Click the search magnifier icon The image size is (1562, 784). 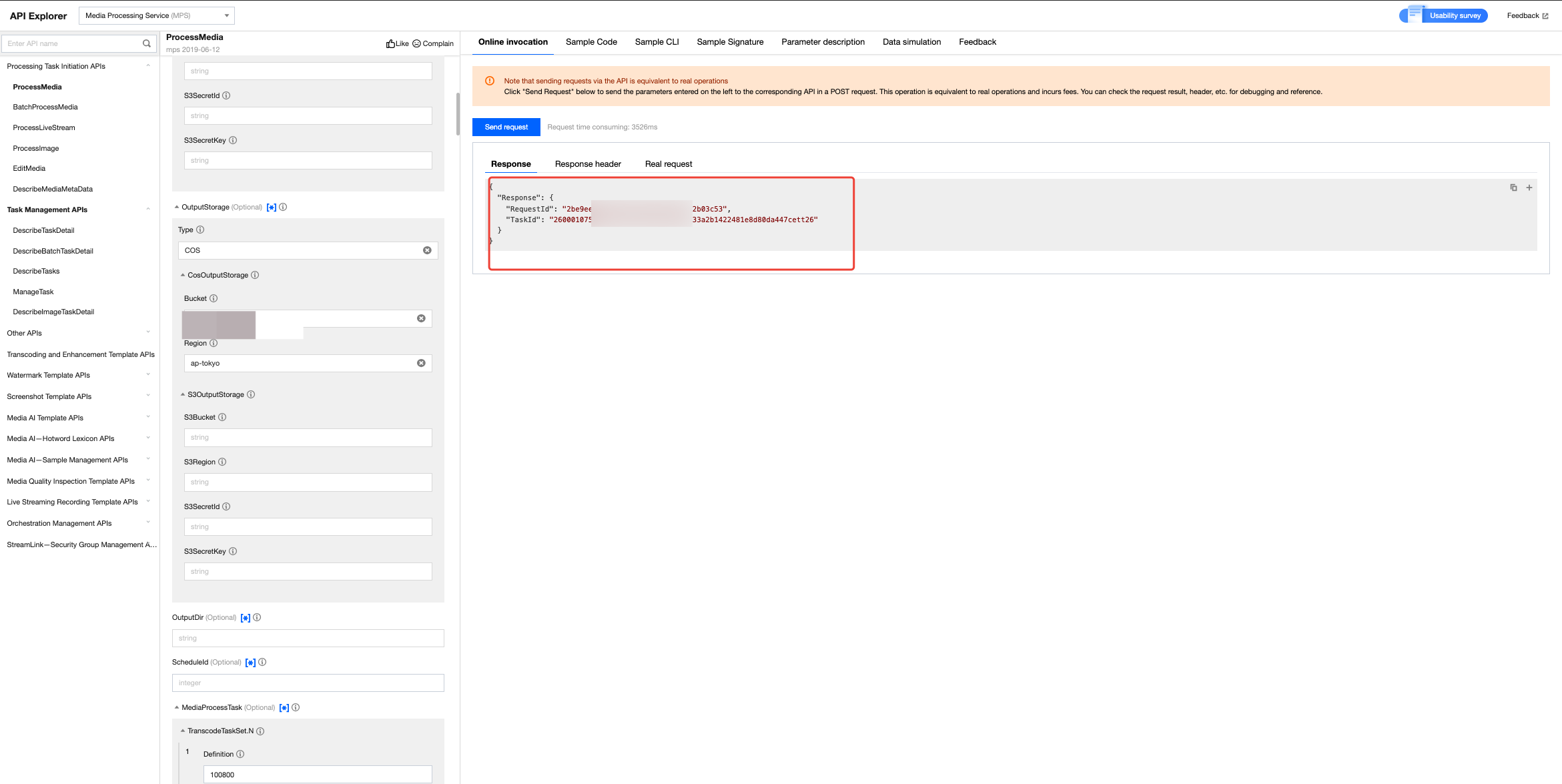click(147, 44)
